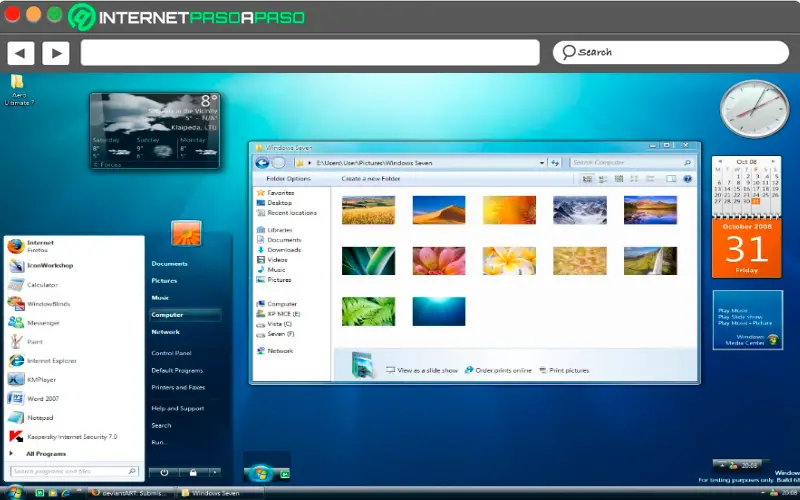
Task: Select Downloads in the navigation pane
Action: (279, 249)
